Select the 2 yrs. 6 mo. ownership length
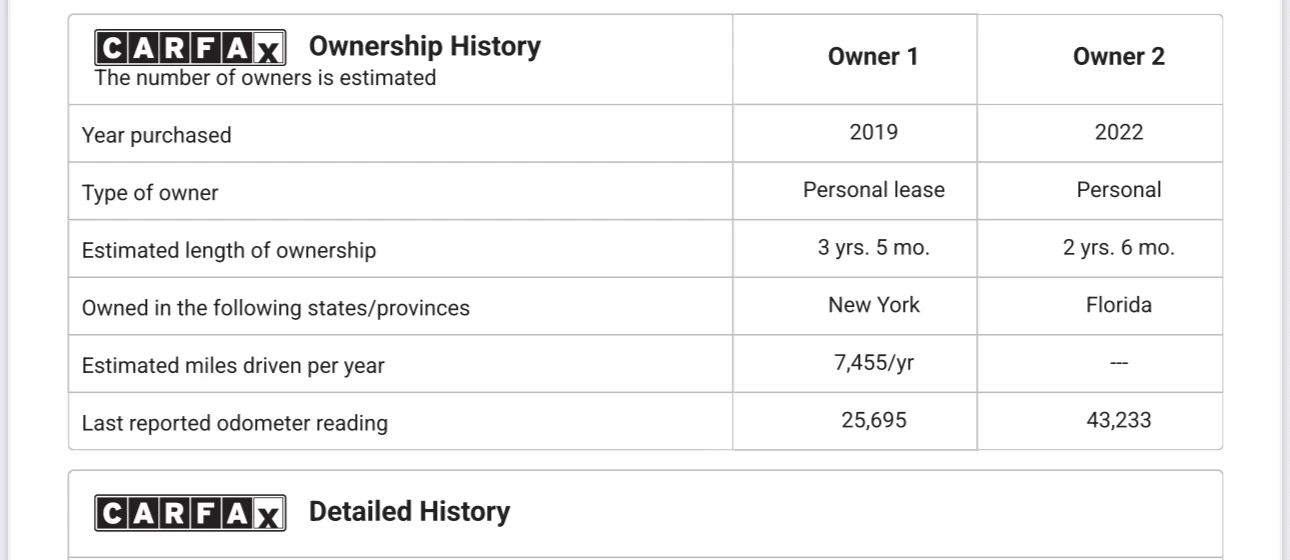This screenshot has width=1290, height=560. [1118, 248]
